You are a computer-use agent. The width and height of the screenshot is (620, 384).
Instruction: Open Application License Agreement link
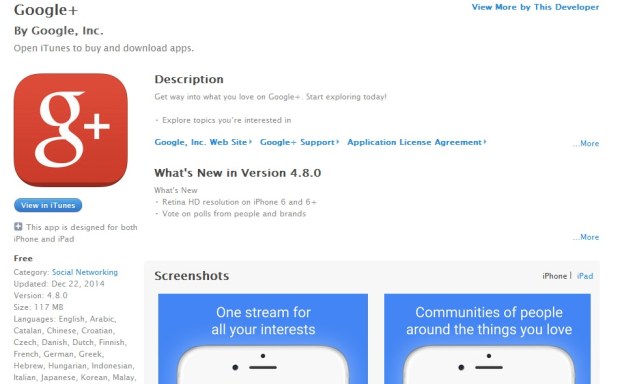(417, 142)
